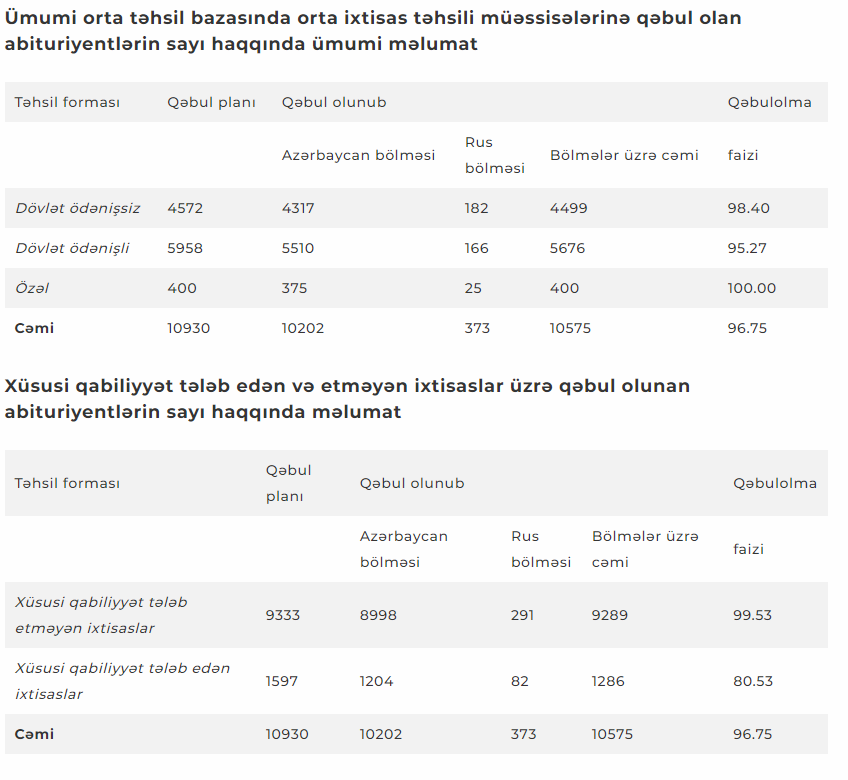Select the 'Dövlət ödənişli' row label

72,248
